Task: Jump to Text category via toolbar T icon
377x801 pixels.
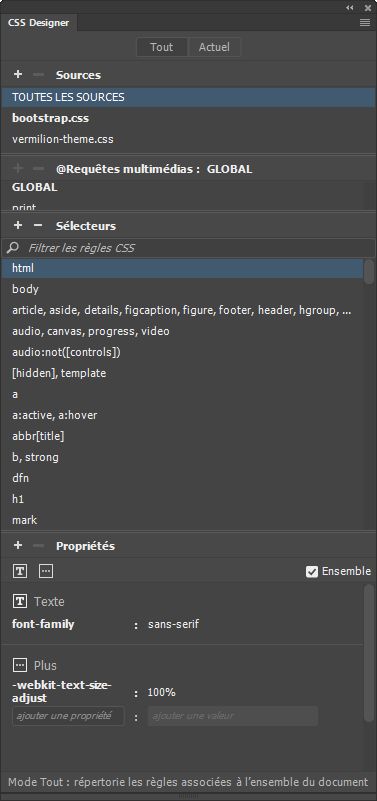Action: 19,571
